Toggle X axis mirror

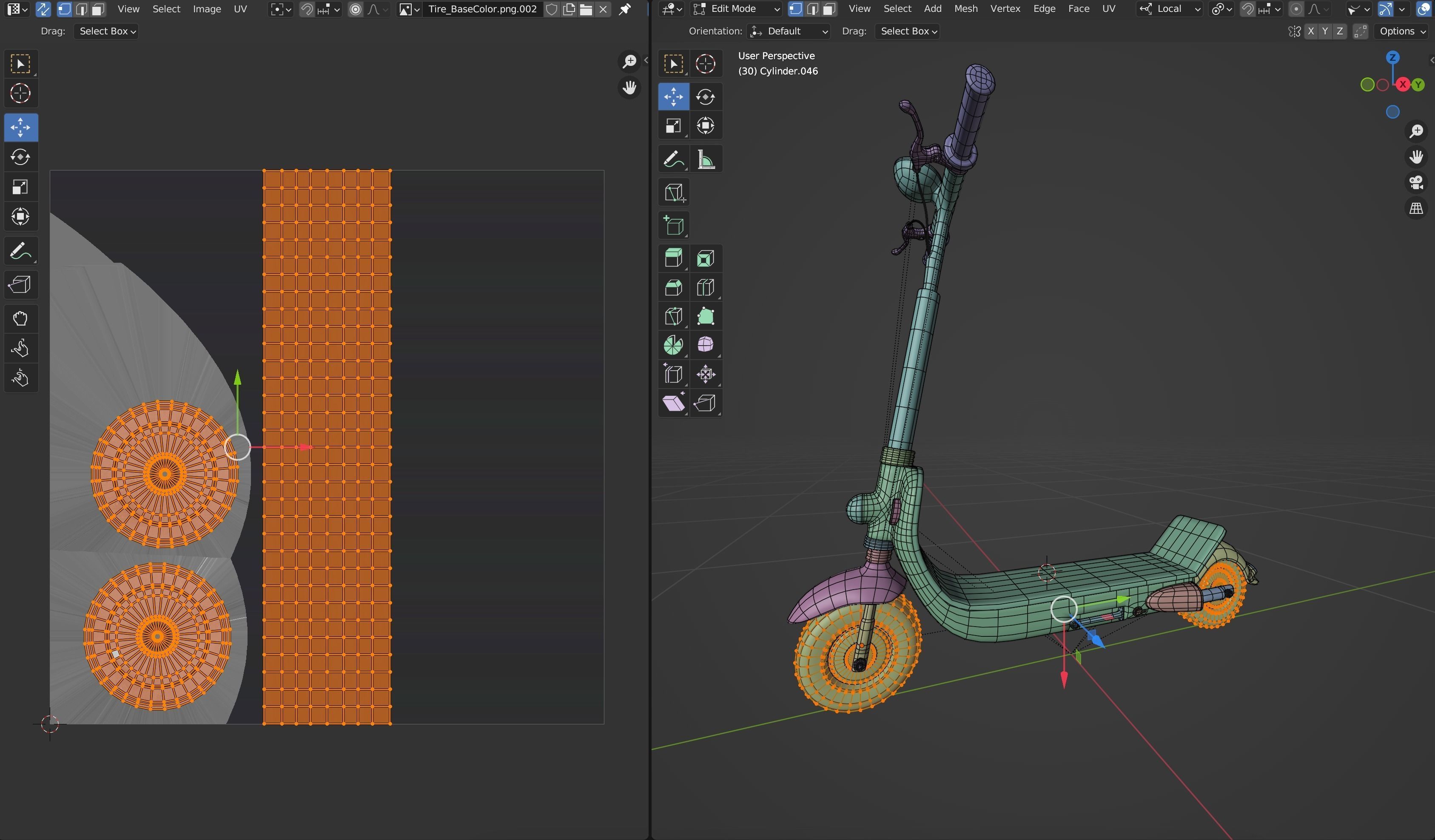pyautogui.click(x=1311, y=31)
